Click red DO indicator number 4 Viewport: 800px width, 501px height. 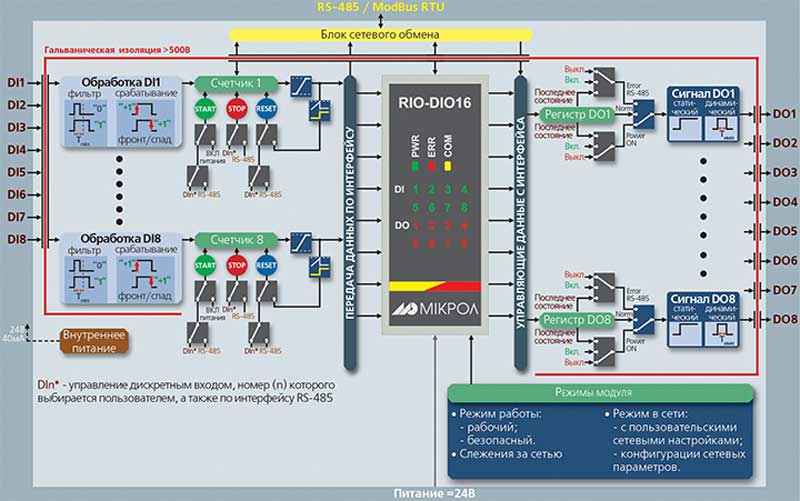point(464,226)
